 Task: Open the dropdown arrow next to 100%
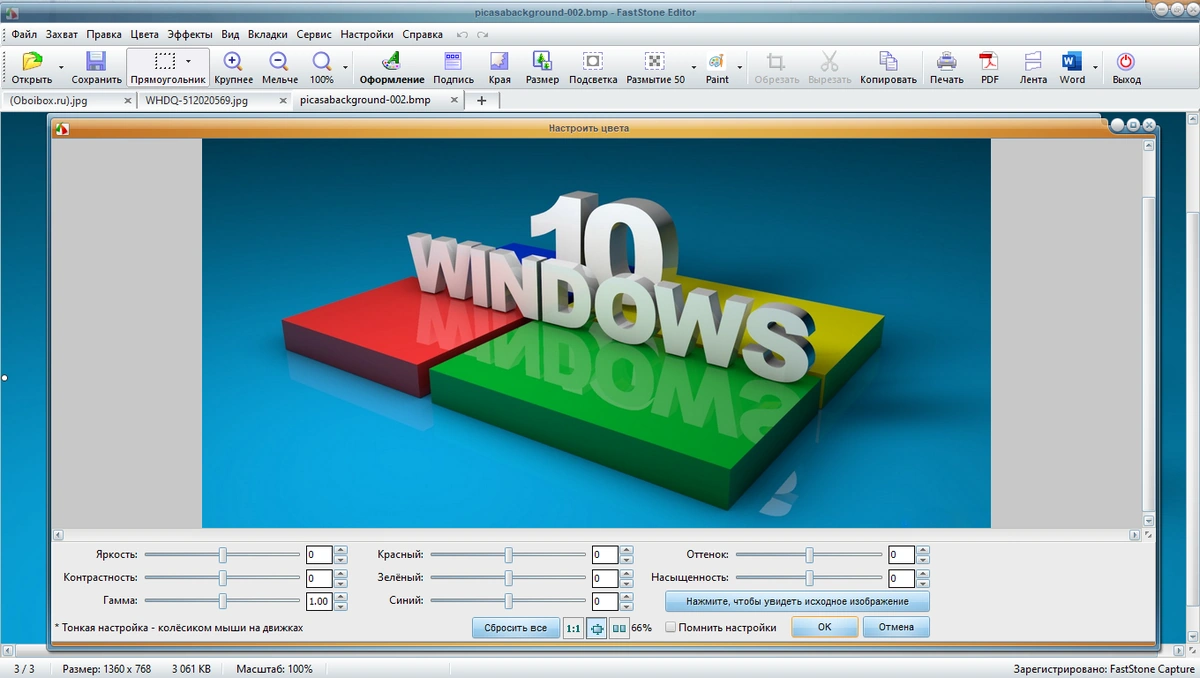click(346, 68)
